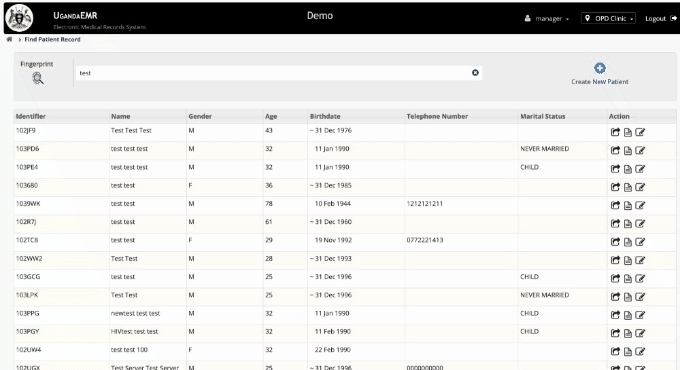Click the Create New Patient plus icon
Image resolution: width=680 pixels, height=370 pixels.
[x=600, y=68]
